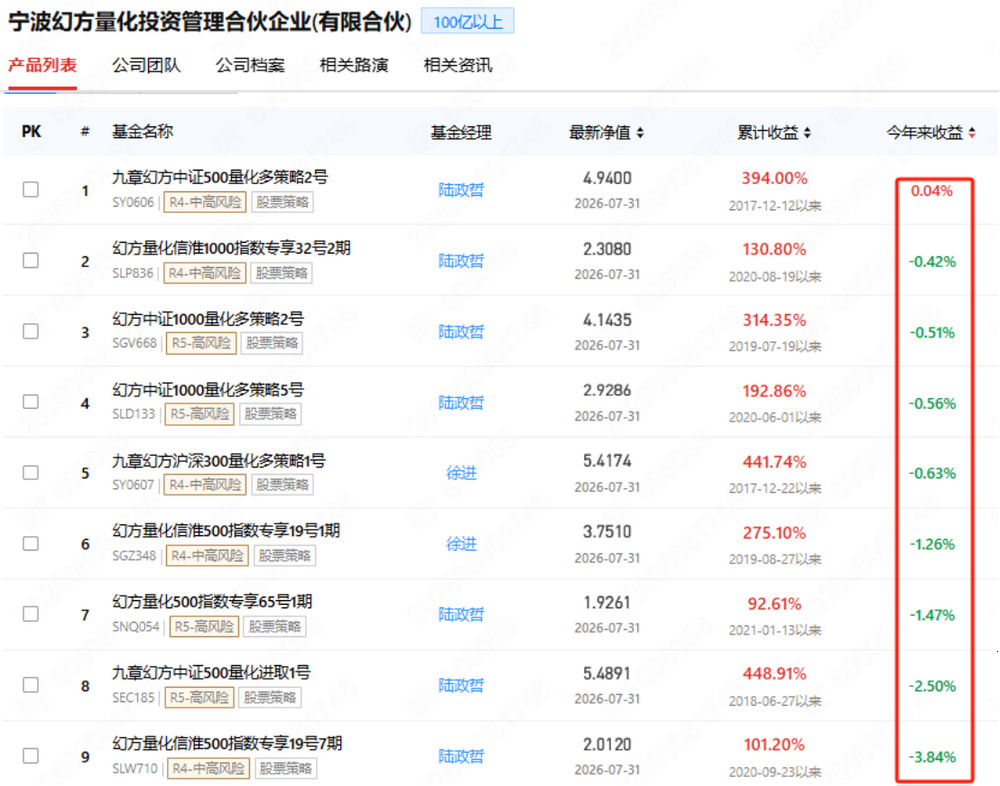This screenshot has width=1000, height=786.
Task: Open fund 幻方量化500指数专享65号1期
Action: 212,601
